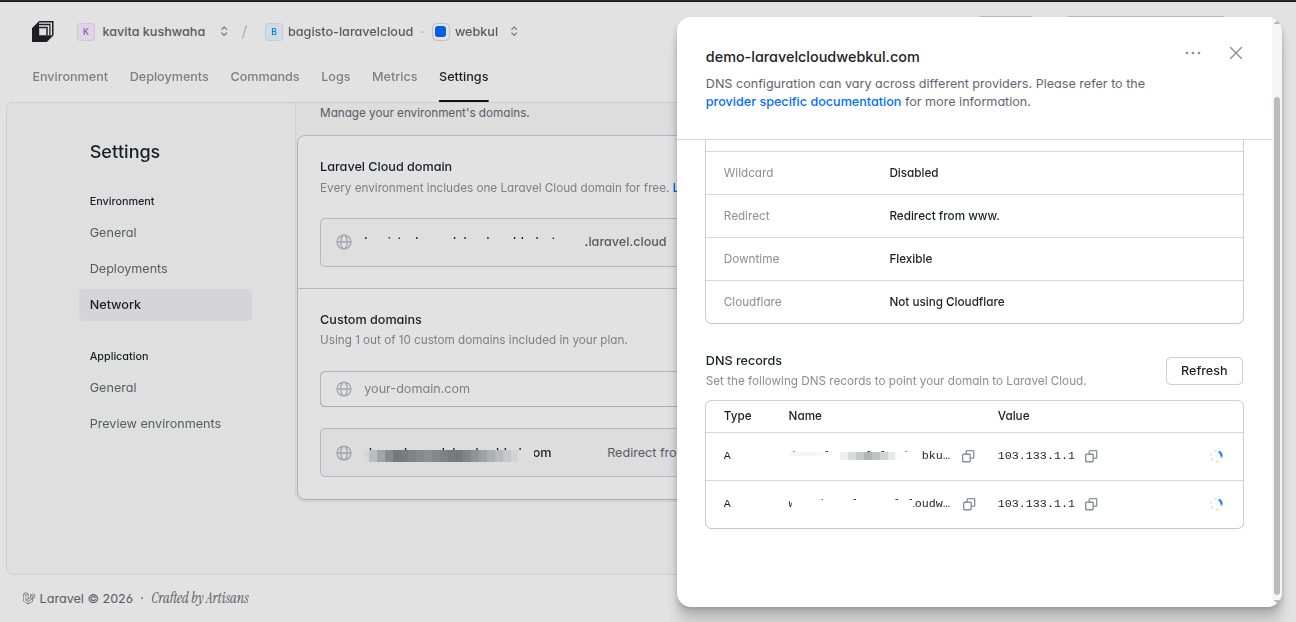
Task: Copy the value of the first A record
Action: click(x=1091, y=456)
